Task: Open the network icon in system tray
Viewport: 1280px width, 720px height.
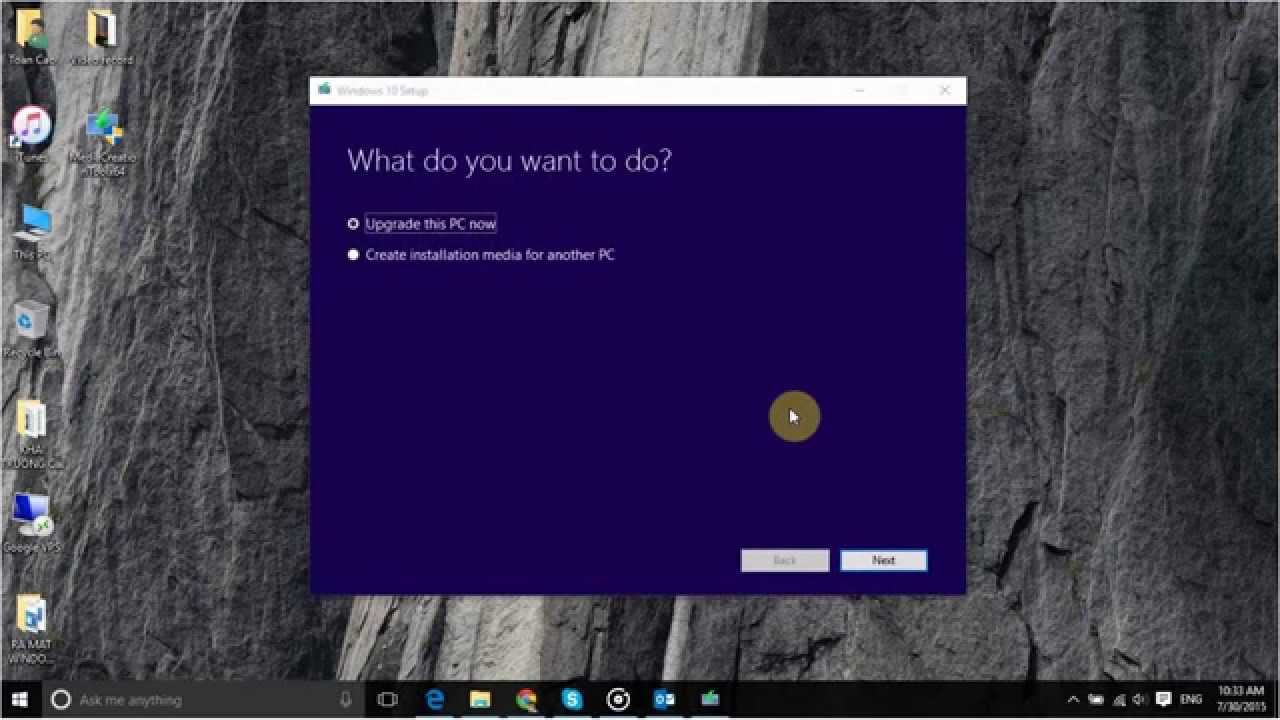Action: coord(1118,700)
